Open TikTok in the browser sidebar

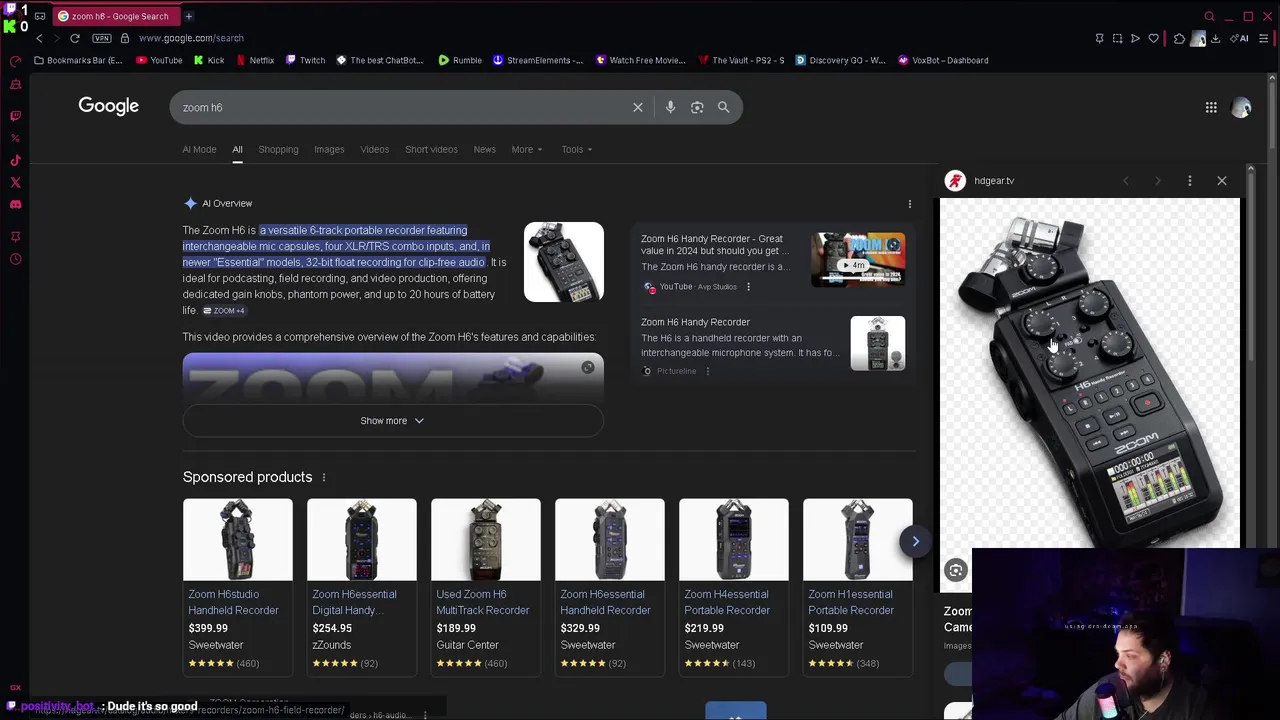[15, 160]
